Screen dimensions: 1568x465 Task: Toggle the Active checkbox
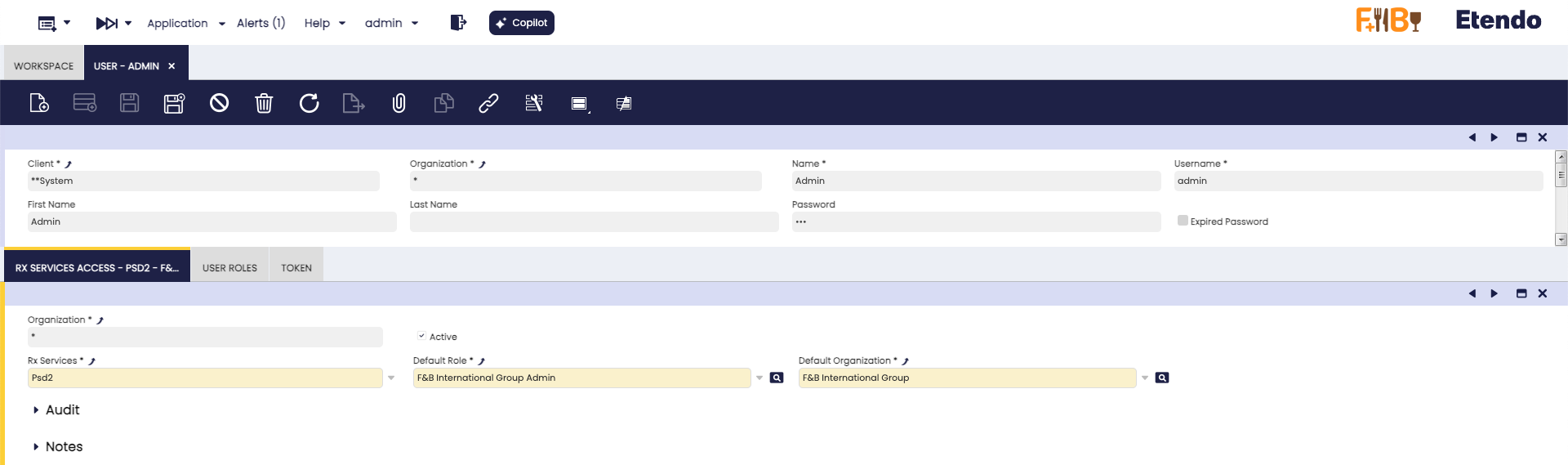click(421, 336)
